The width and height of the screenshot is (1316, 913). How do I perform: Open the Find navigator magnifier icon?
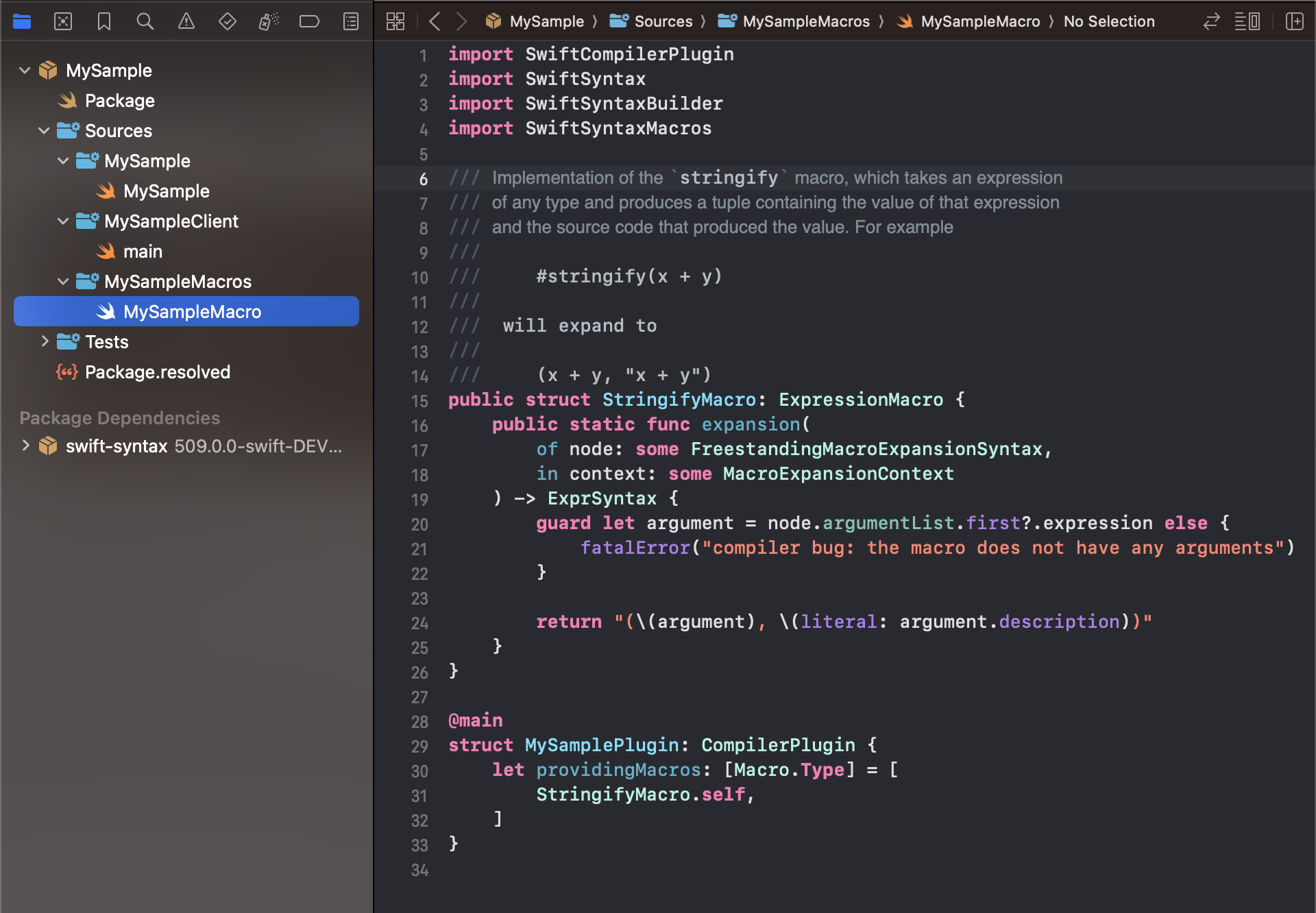coord(145,21)
